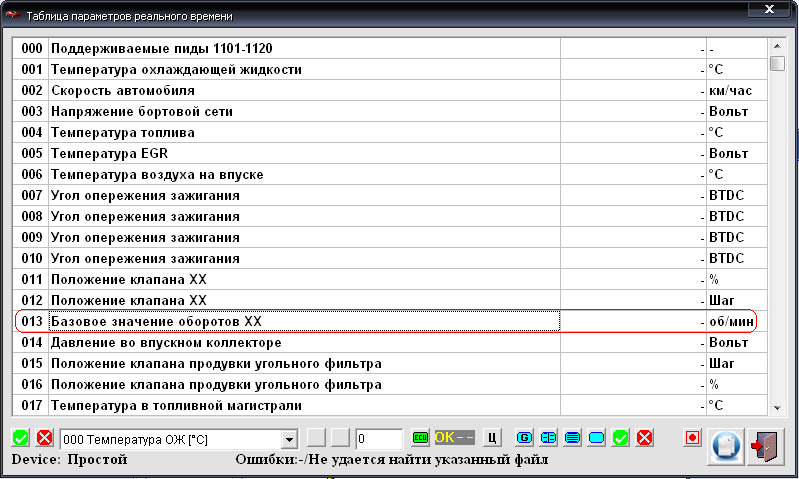Image resolution: width=799 pixels, height=479 pixels.
Task: Click the right green checkmark icon
Action: [x=620, y=438]
